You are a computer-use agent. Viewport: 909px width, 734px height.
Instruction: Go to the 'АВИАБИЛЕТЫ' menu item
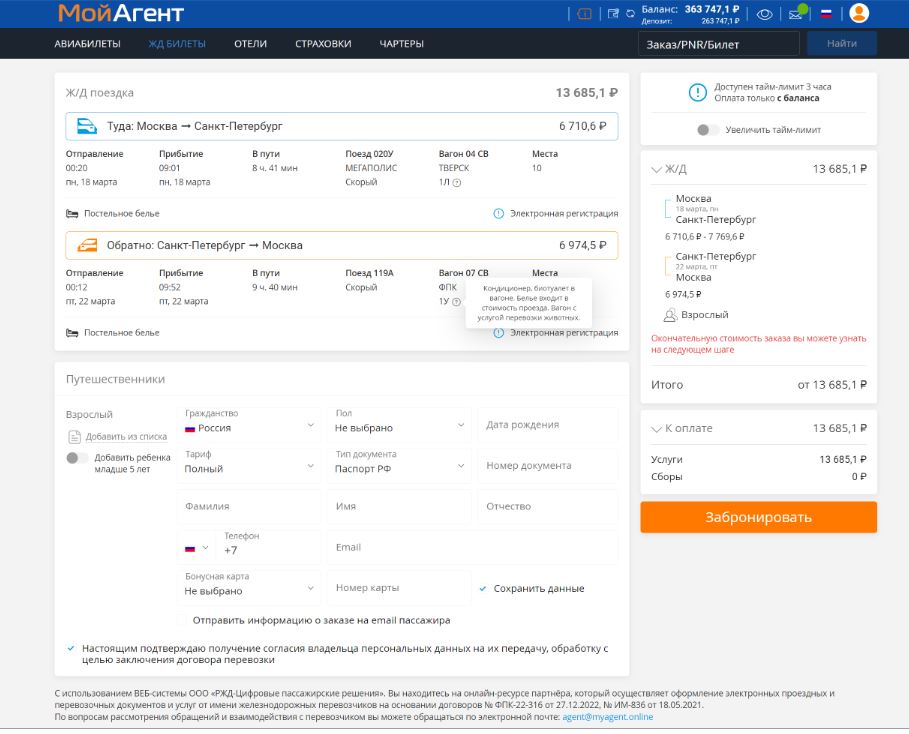[87, 44]
